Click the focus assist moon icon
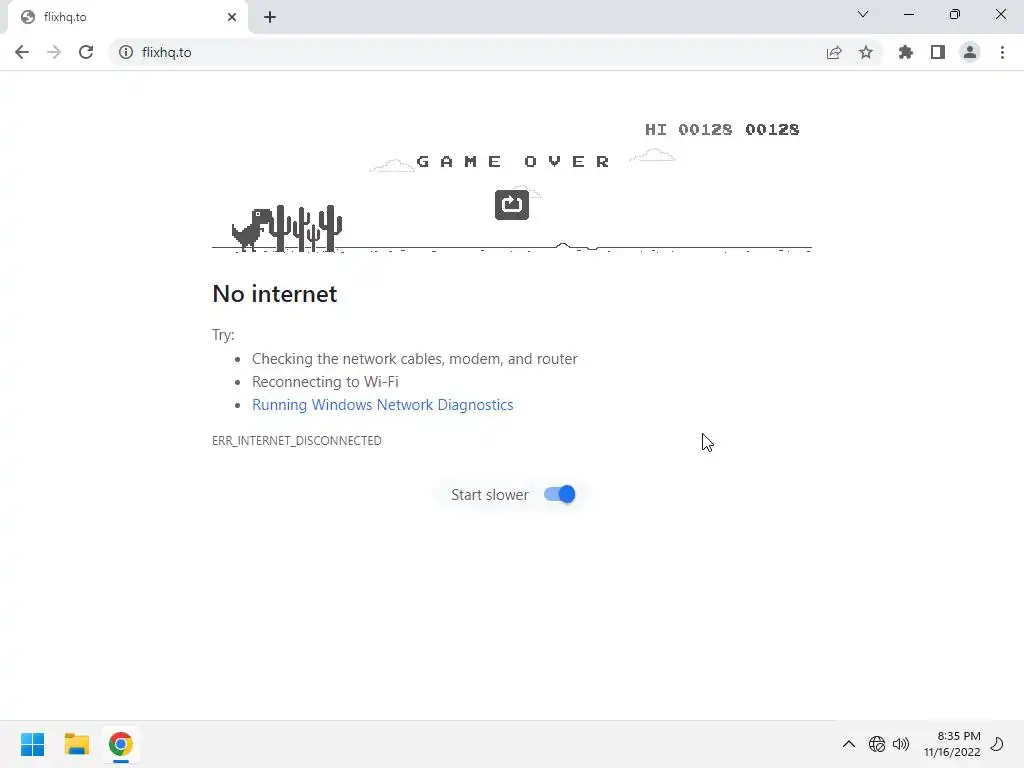The image size is (1024, 768). click(997, 744)
